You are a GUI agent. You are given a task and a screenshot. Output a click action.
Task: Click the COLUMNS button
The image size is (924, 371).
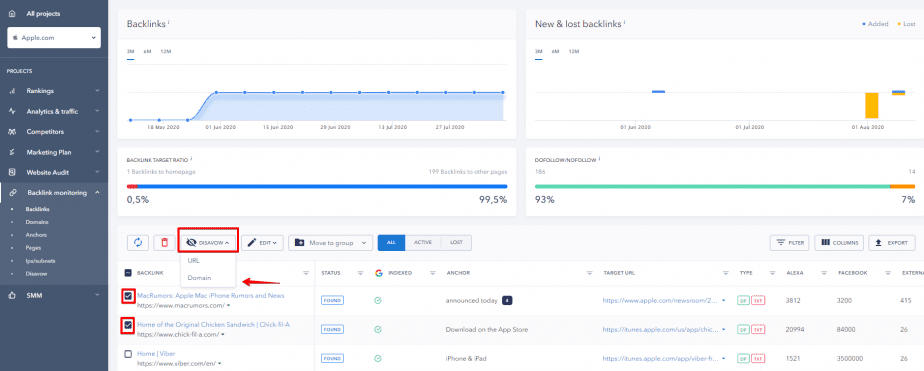[840, 243]
